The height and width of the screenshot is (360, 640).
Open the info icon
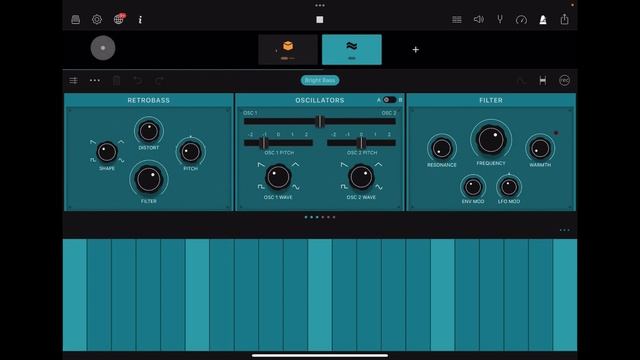[x=140, y=20]
